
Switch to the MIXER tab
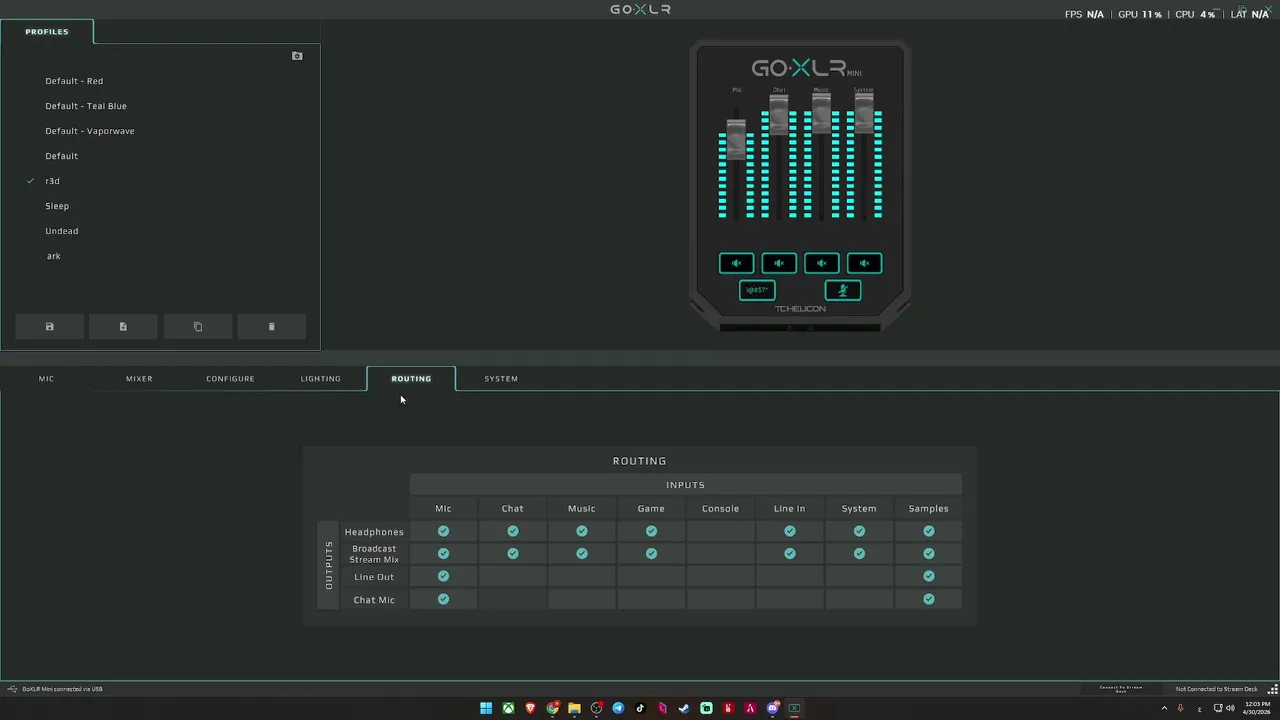click(139, 379)
